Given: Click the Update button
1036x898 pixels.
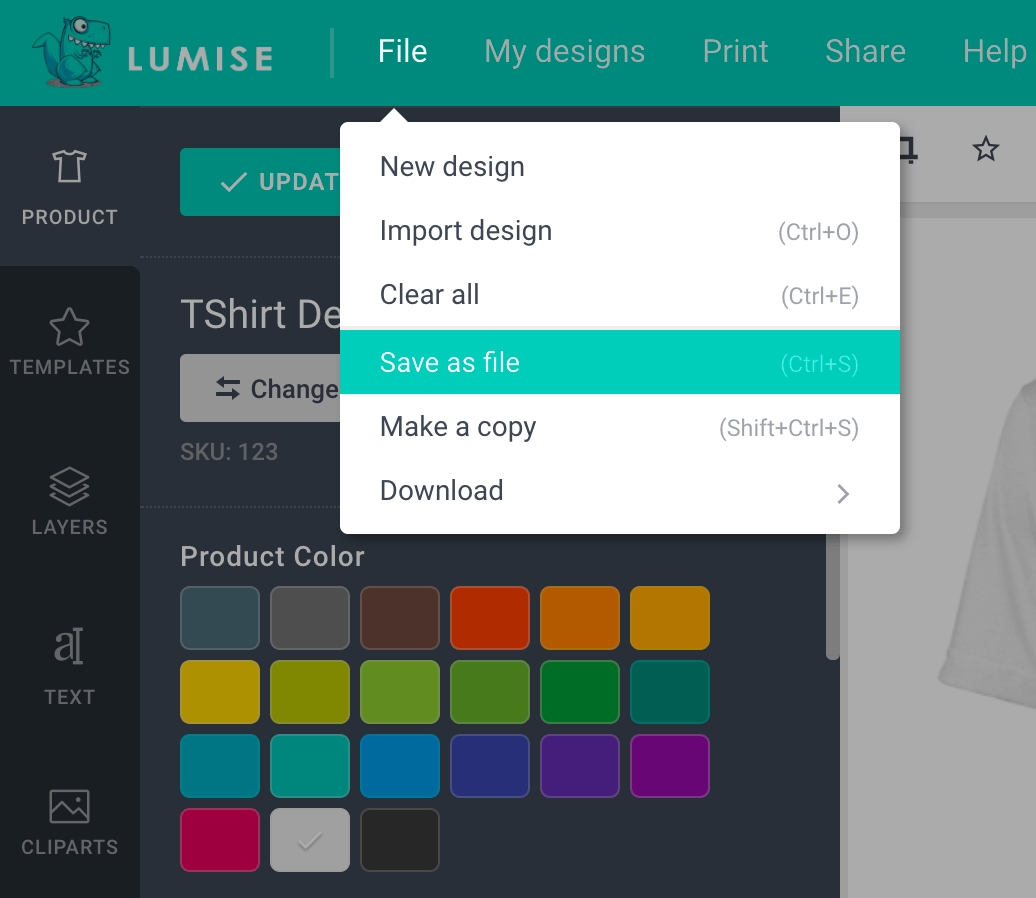Looking at the screenshot, I should point(262,182).
